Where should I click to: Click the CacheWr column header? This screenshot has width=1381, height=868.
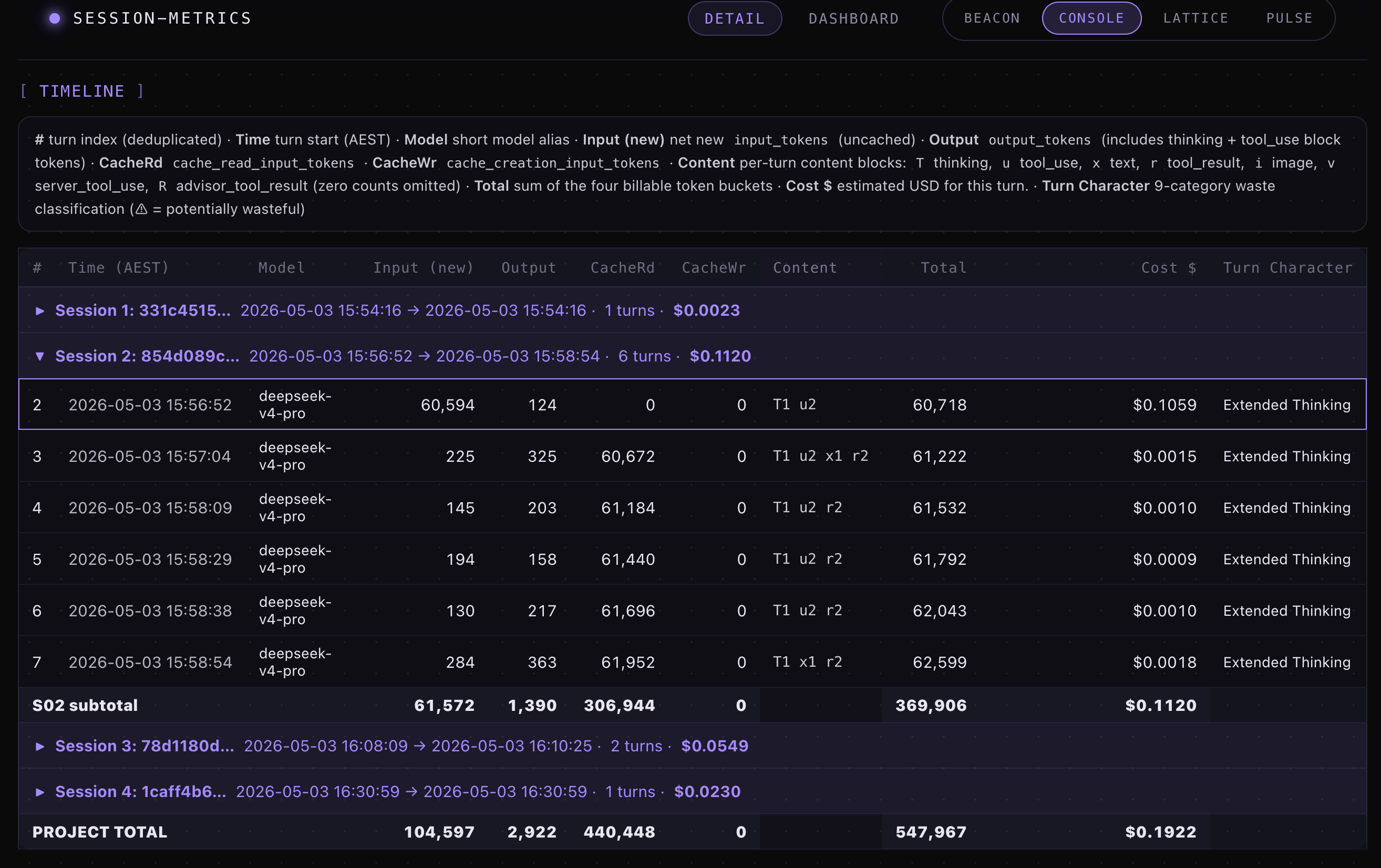(714, 268)
